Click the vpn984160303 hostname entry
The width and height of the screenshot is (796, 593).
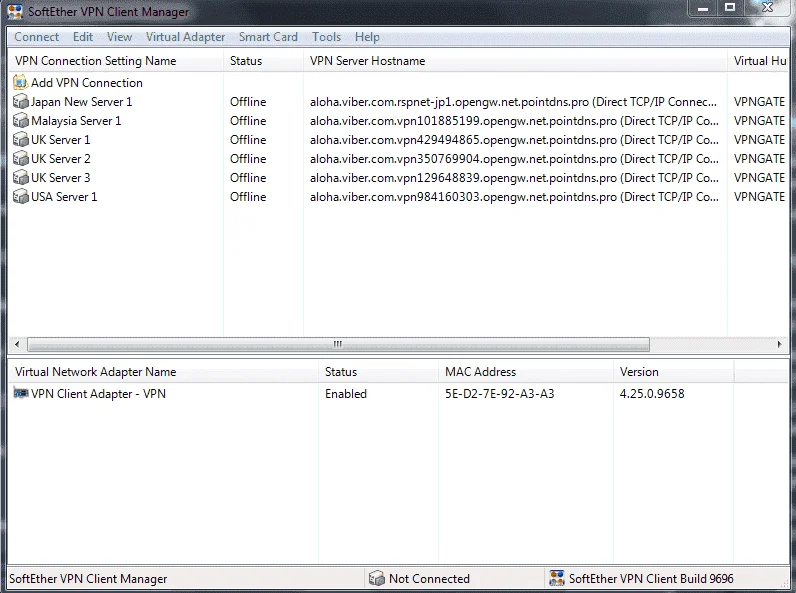[514, 197]
